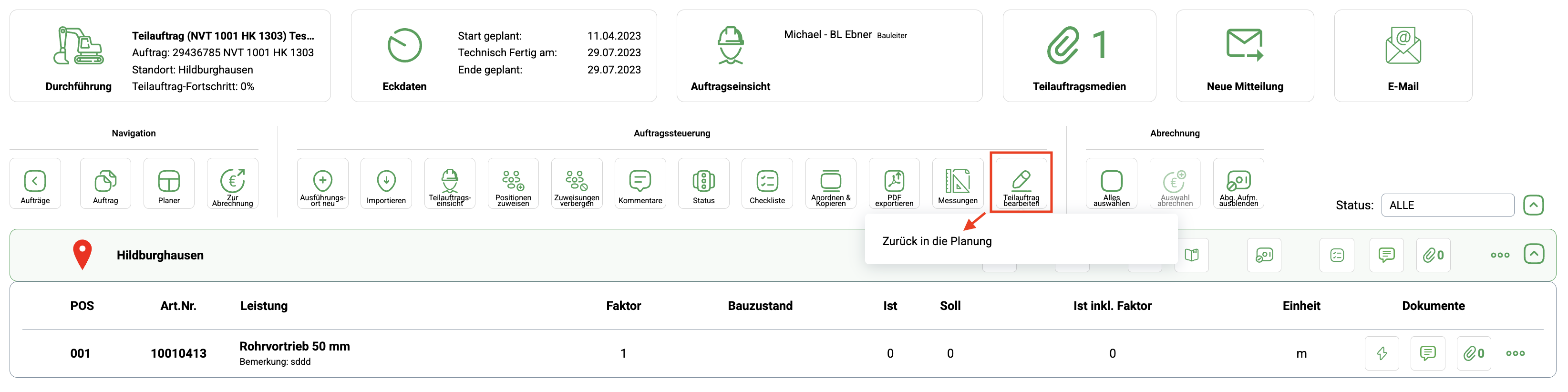Viewport: 1568px width, 392px height.
Task: Toggle Zuweisungen verbergen
Action: click(577, 183)
